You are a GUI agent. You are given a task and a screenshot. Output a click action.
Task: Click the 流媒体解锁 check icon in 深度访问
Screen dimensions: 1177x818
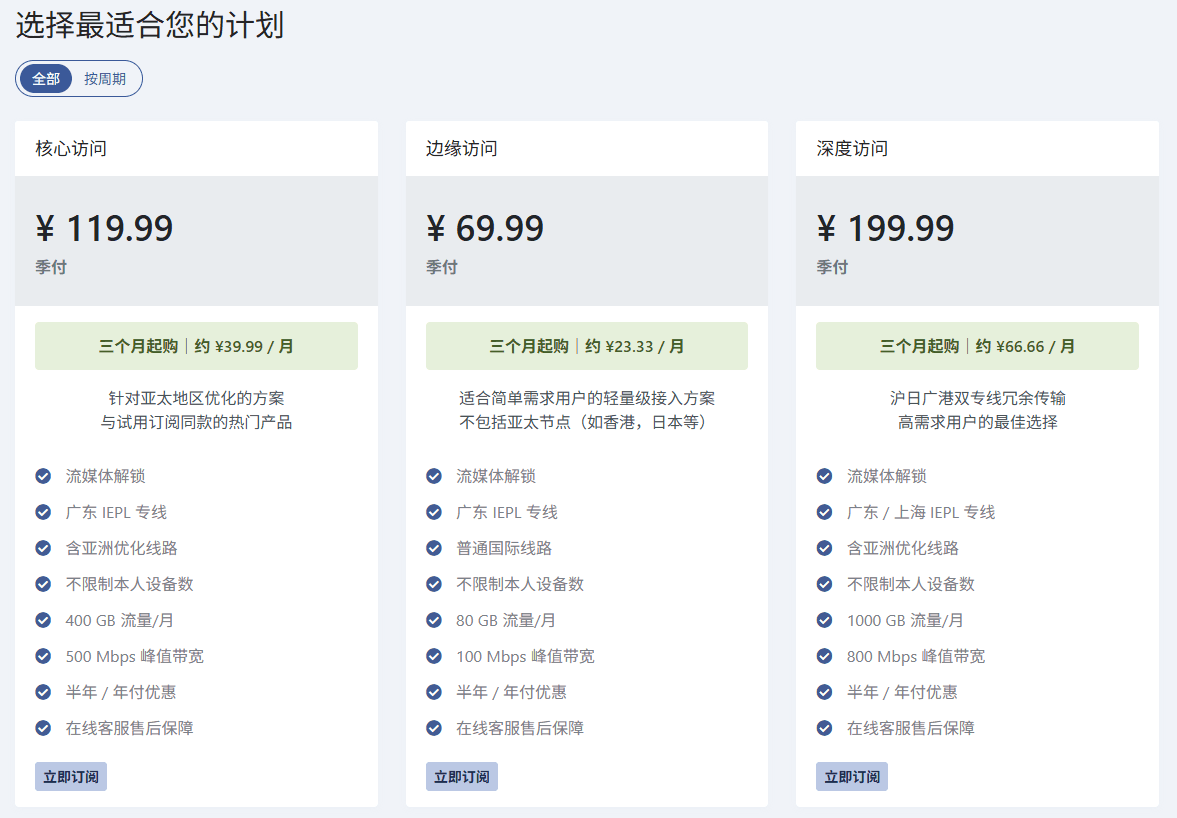(x=824, y=476)
